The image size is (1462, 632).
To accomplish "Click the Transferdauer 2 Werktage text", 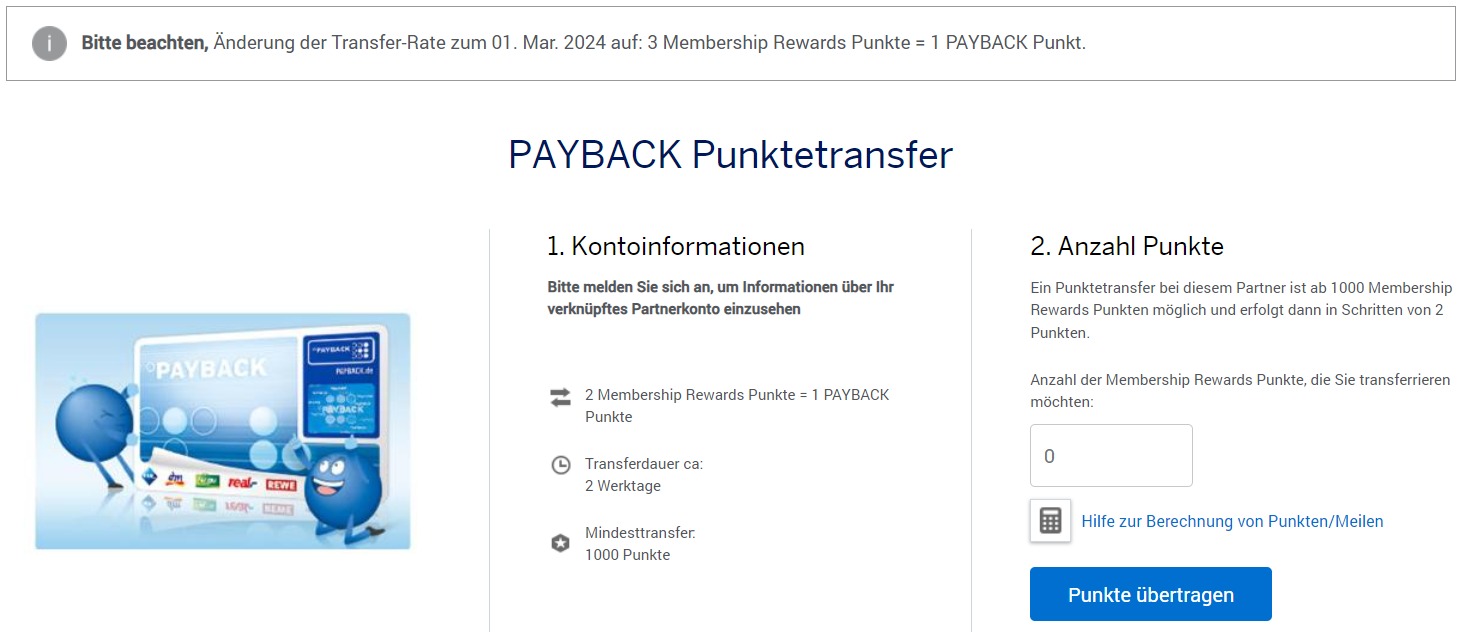I will pos(643,475).
